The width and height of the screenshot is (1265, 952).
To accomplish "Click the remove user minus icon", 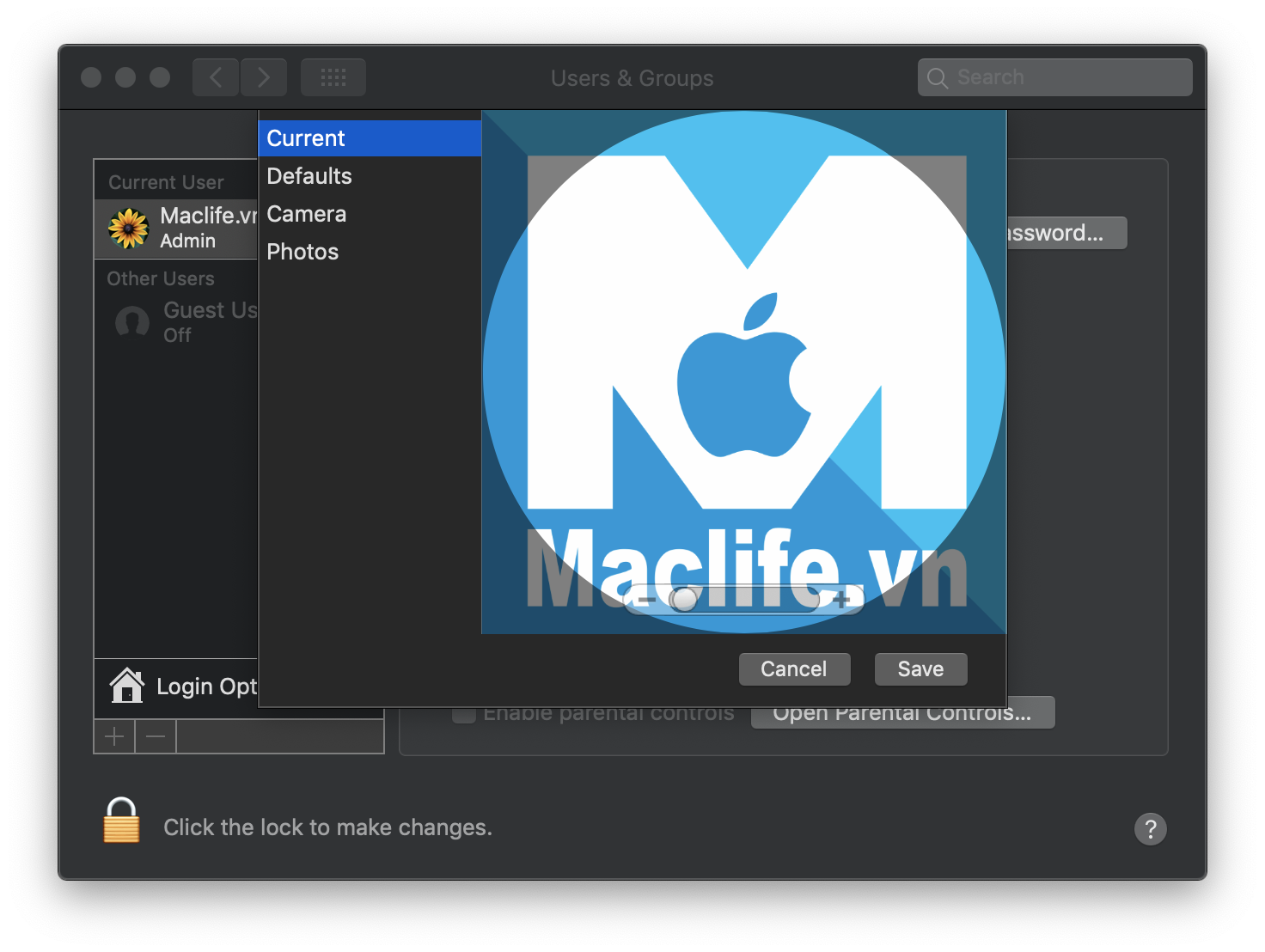I will tap(155, 735).
